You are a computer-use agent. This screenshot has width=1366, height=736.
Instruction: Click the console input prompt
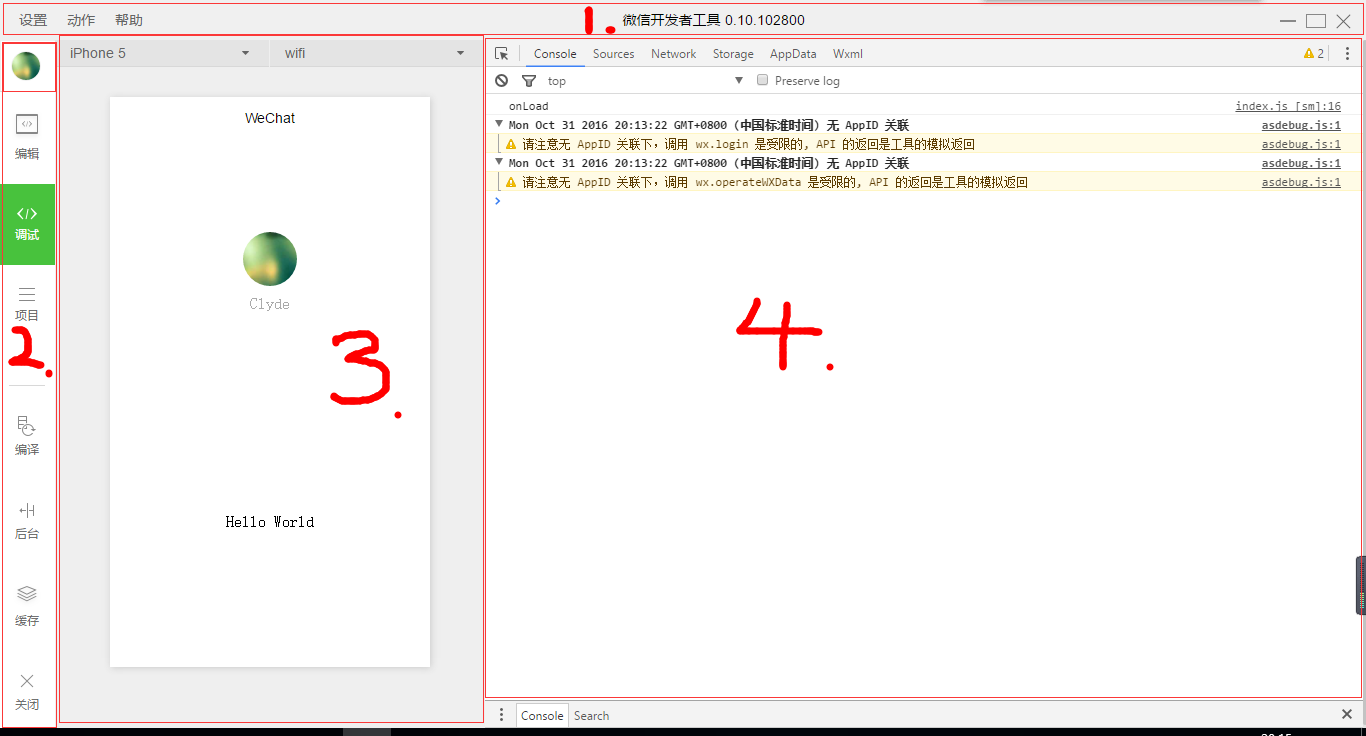[x=923, y=201]
